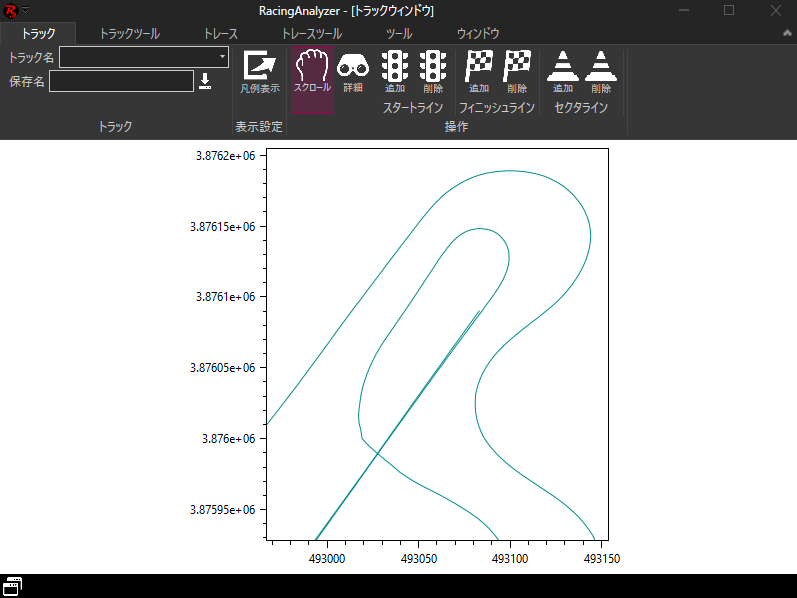This screenshot has height=598, width=797.
Task: Open the ウィンドウ ribbon tab
Action: point(478,33)
